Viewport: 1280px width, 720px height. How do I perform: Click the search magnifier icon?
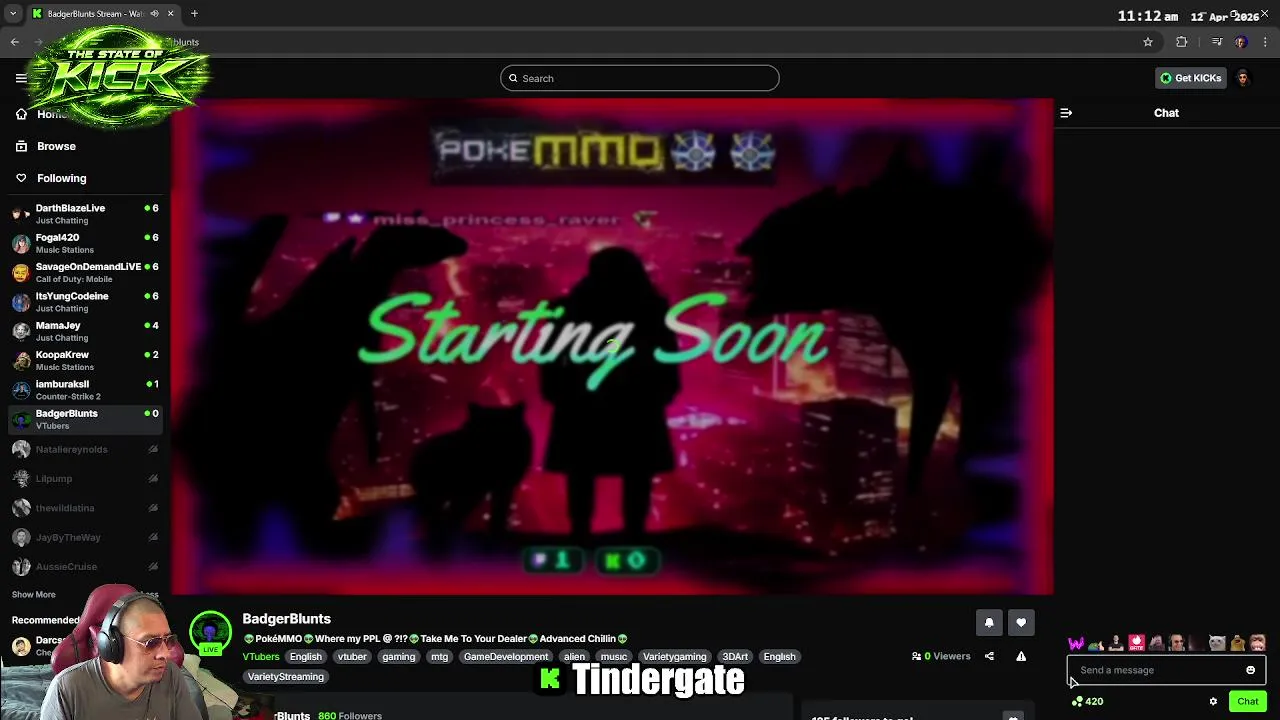pos(513,78)
